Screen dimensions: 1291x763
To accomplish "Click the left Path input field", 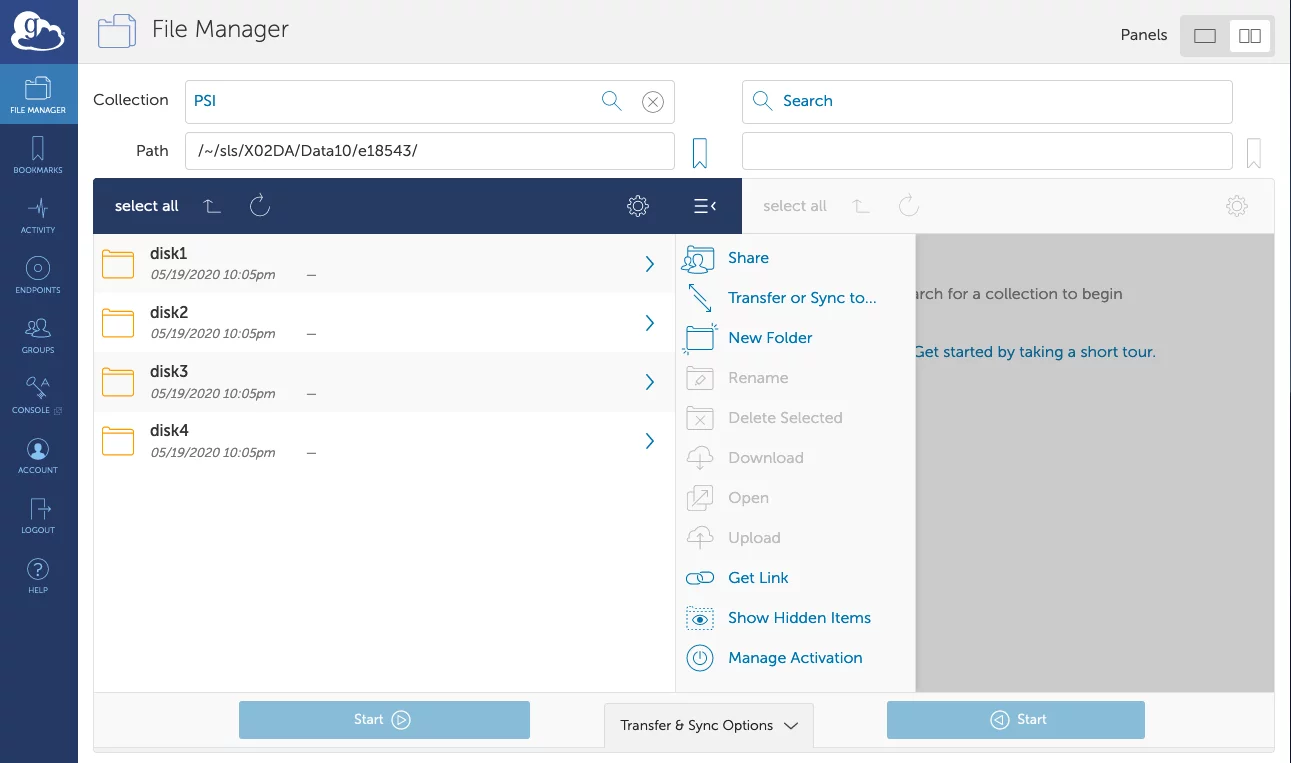I will click(x=430, y=151).
